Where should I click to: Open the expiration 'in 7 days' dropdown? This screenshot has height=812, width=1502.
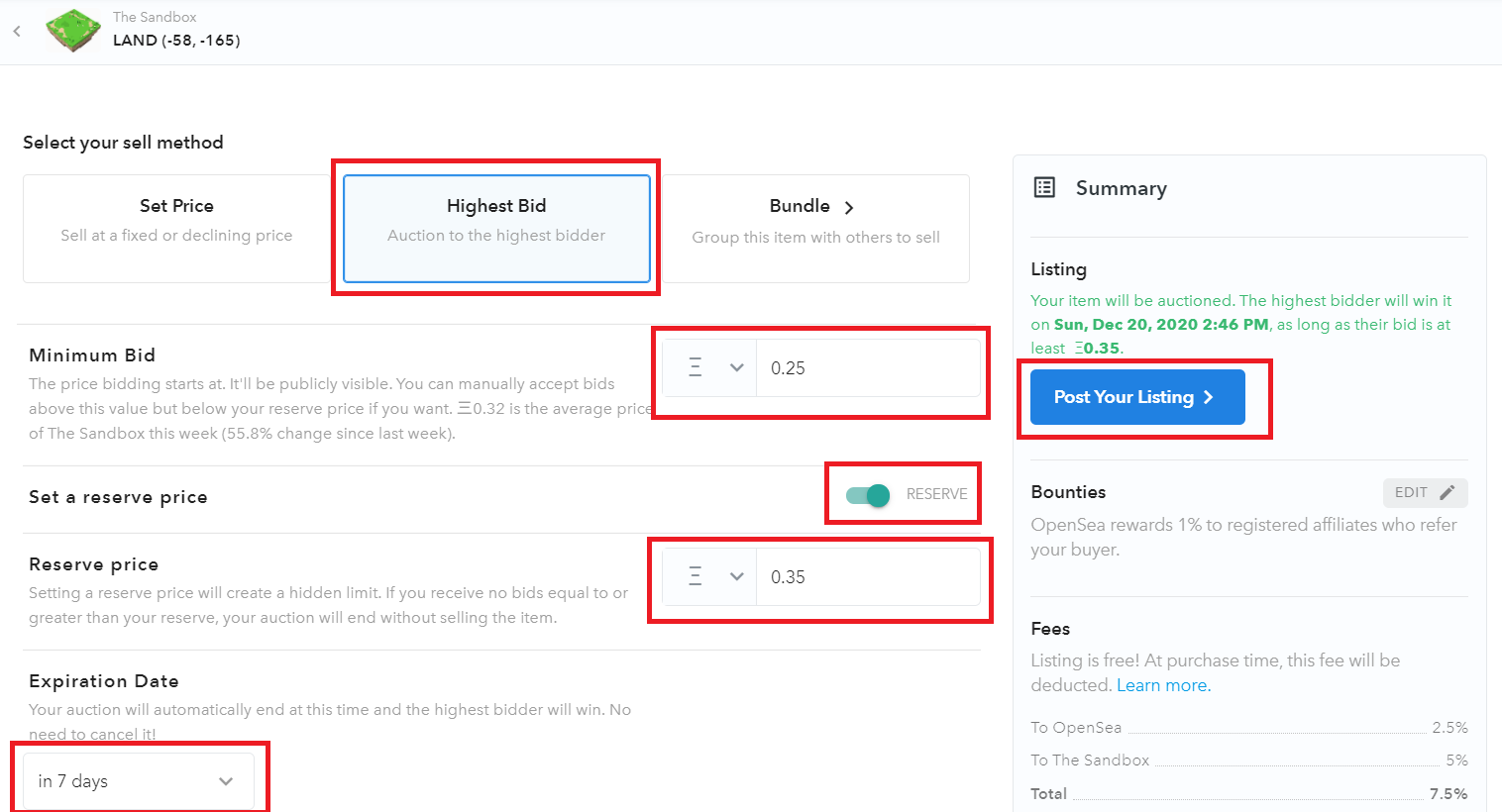point(139,781)
